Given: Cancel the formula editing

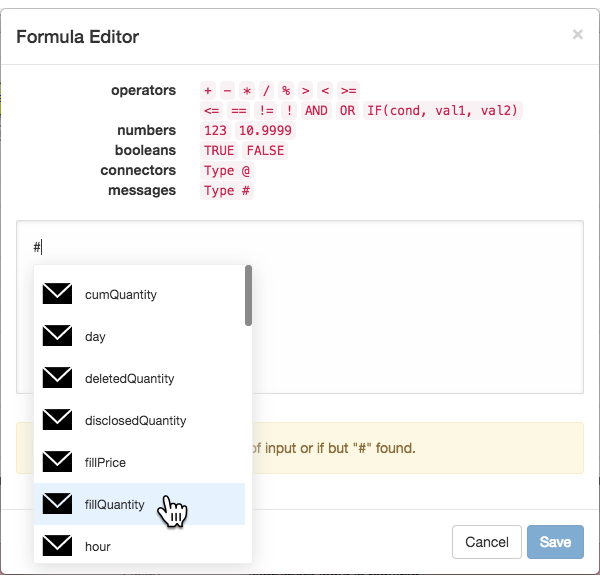Looking at the screenshot, I should [487, 542].
